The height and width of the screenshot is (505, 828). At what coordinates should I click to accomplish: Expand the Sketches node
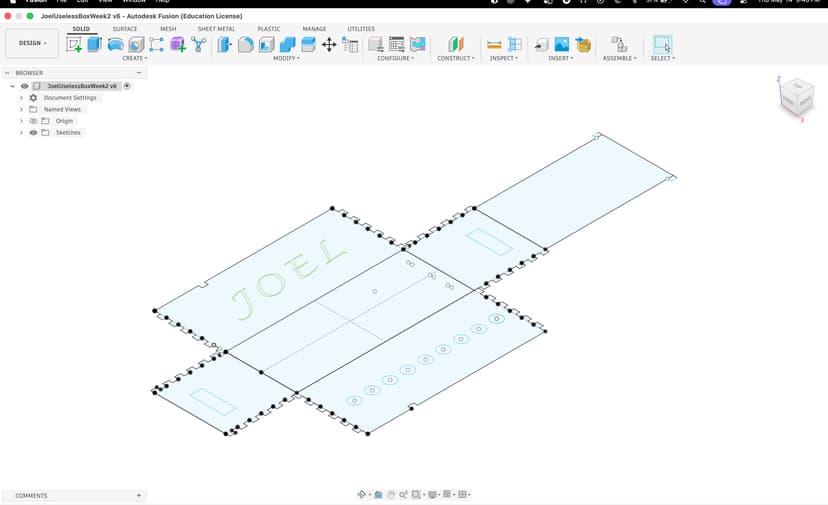[x=21, y=133]
